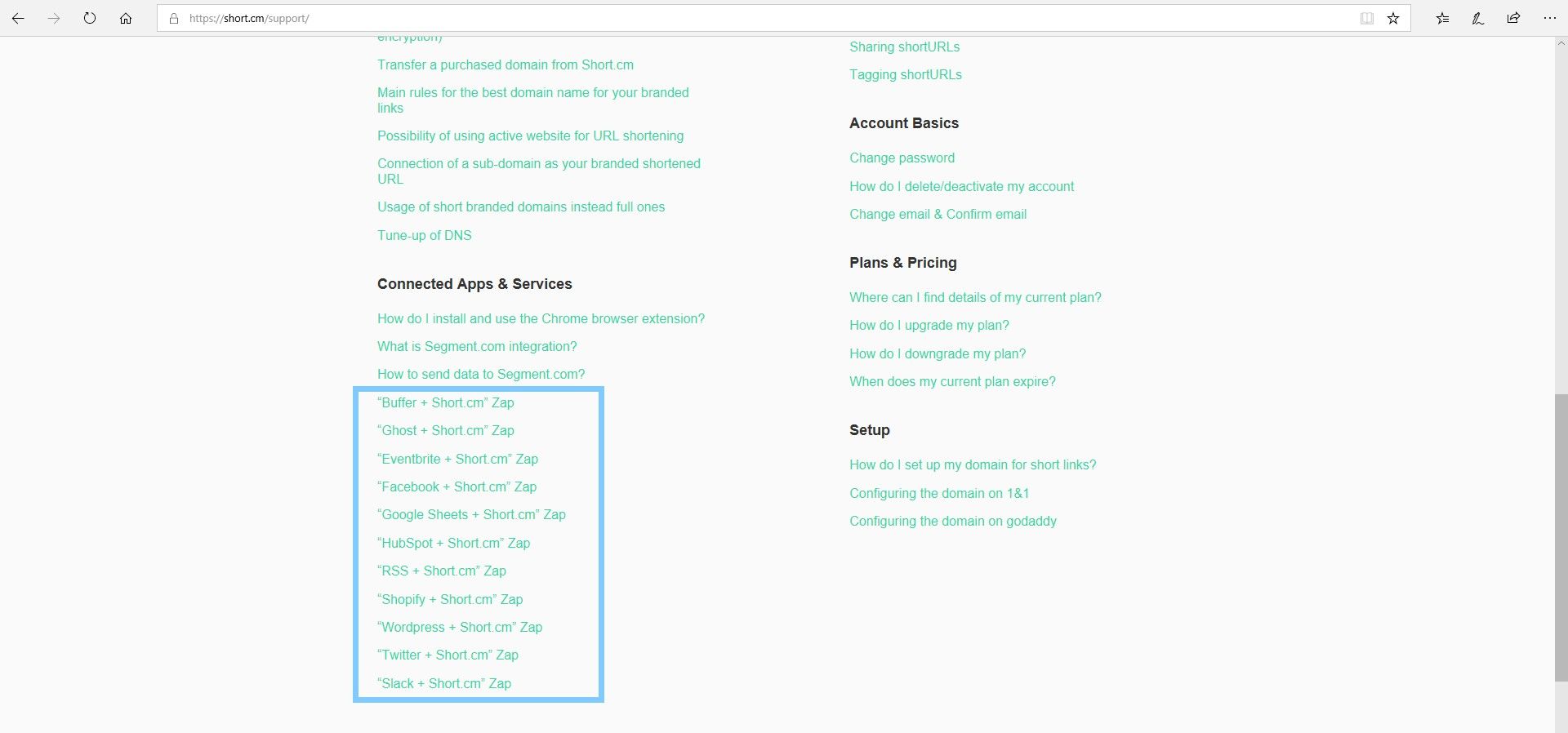The width and height of the screenshot is (1568, 733).
Task: Open the HubSpot + Short.cm Zap link
Action: click(x=453, y=543)
